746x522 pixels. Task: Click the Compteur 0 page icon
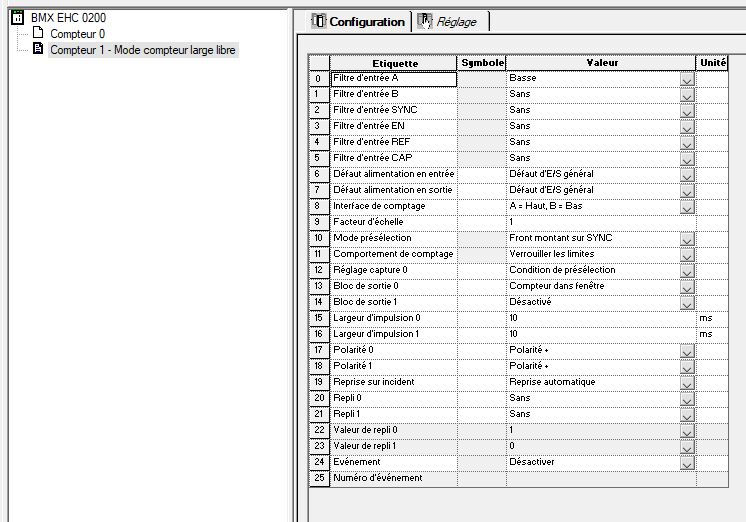coord(38,33)
